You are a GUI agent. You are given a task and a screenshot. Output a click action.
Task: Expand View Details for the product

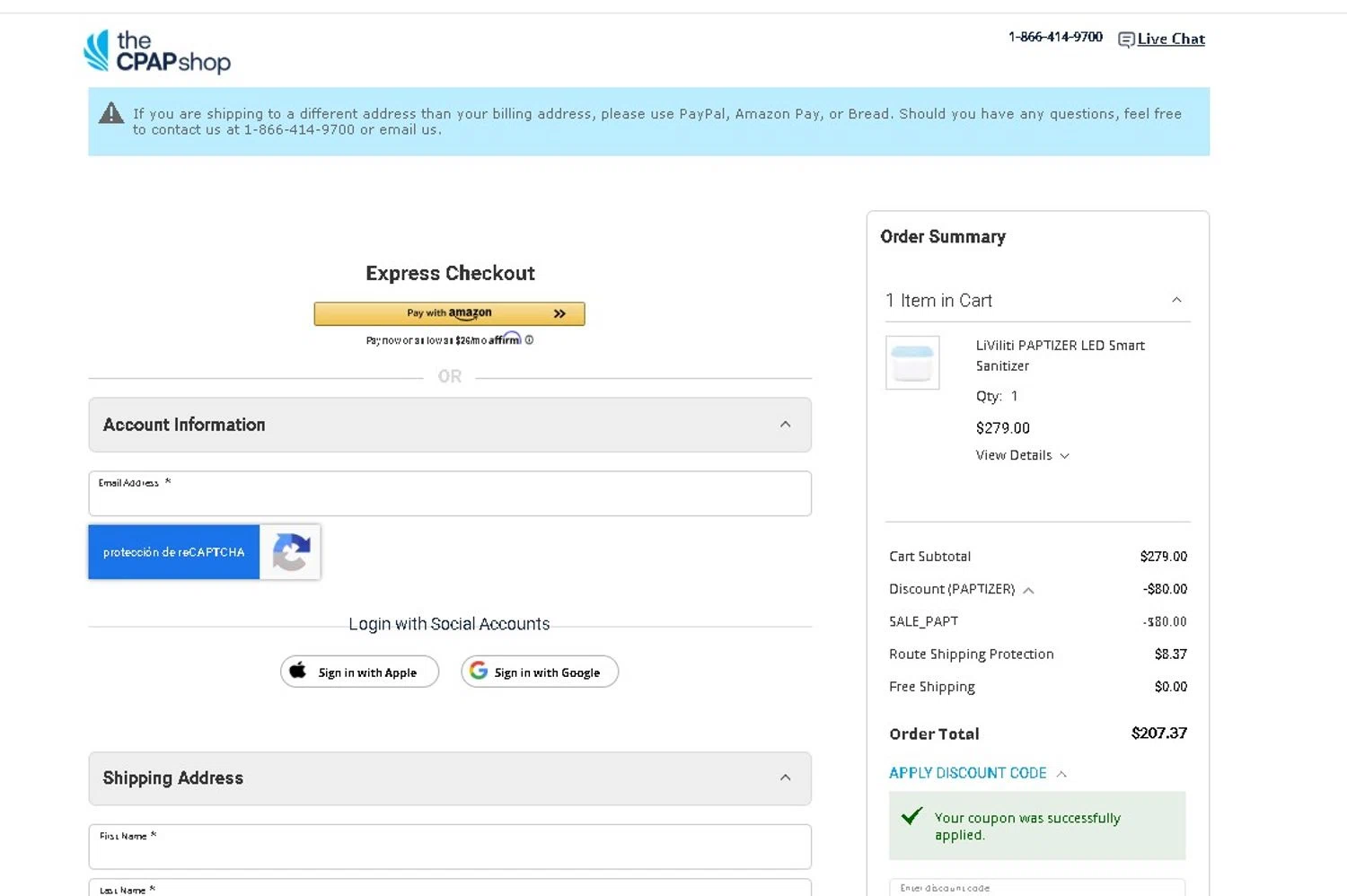click(1023, 455)
